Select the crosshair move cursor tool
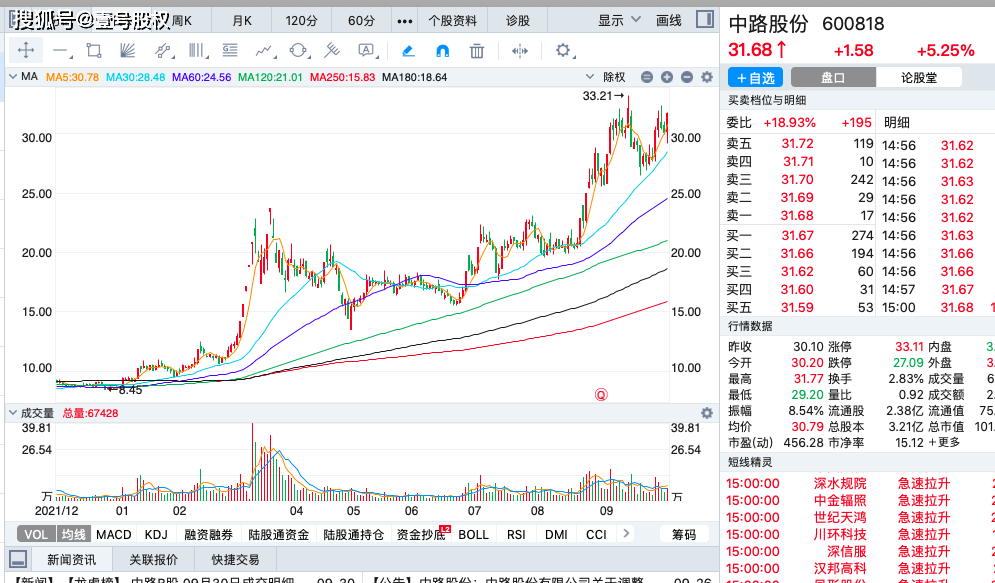995x583 pixels. (x=26, y=51)
